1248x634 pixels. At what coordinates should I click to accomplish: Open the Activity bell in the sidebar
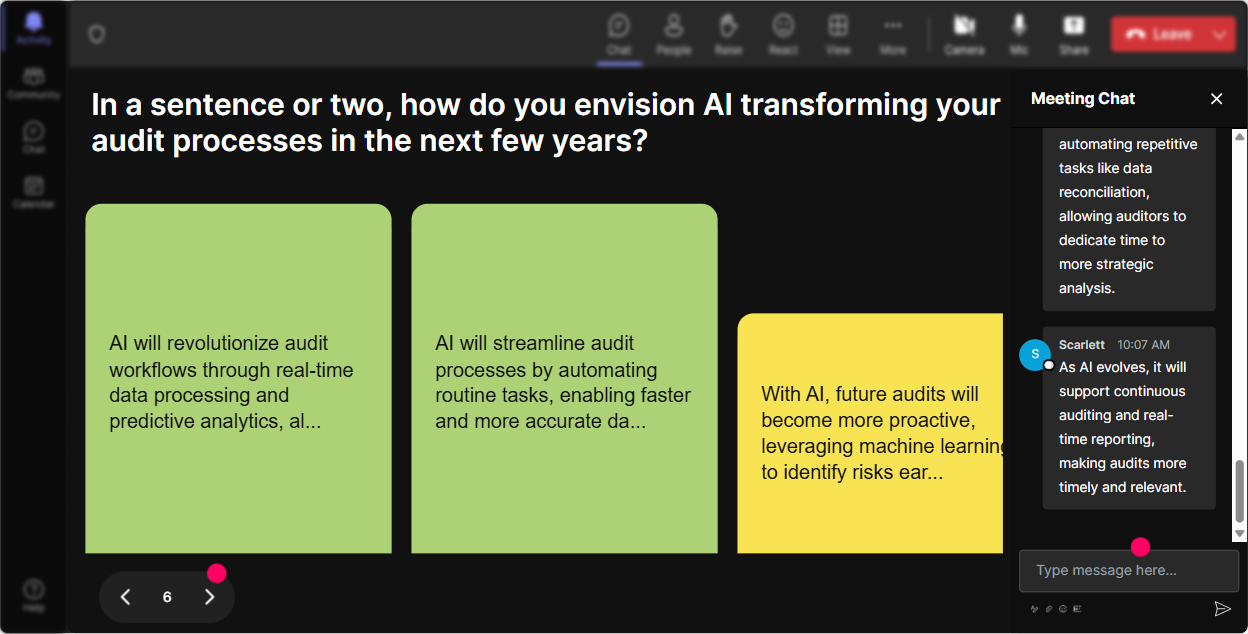pyautogui.click(x=33, y=27)
